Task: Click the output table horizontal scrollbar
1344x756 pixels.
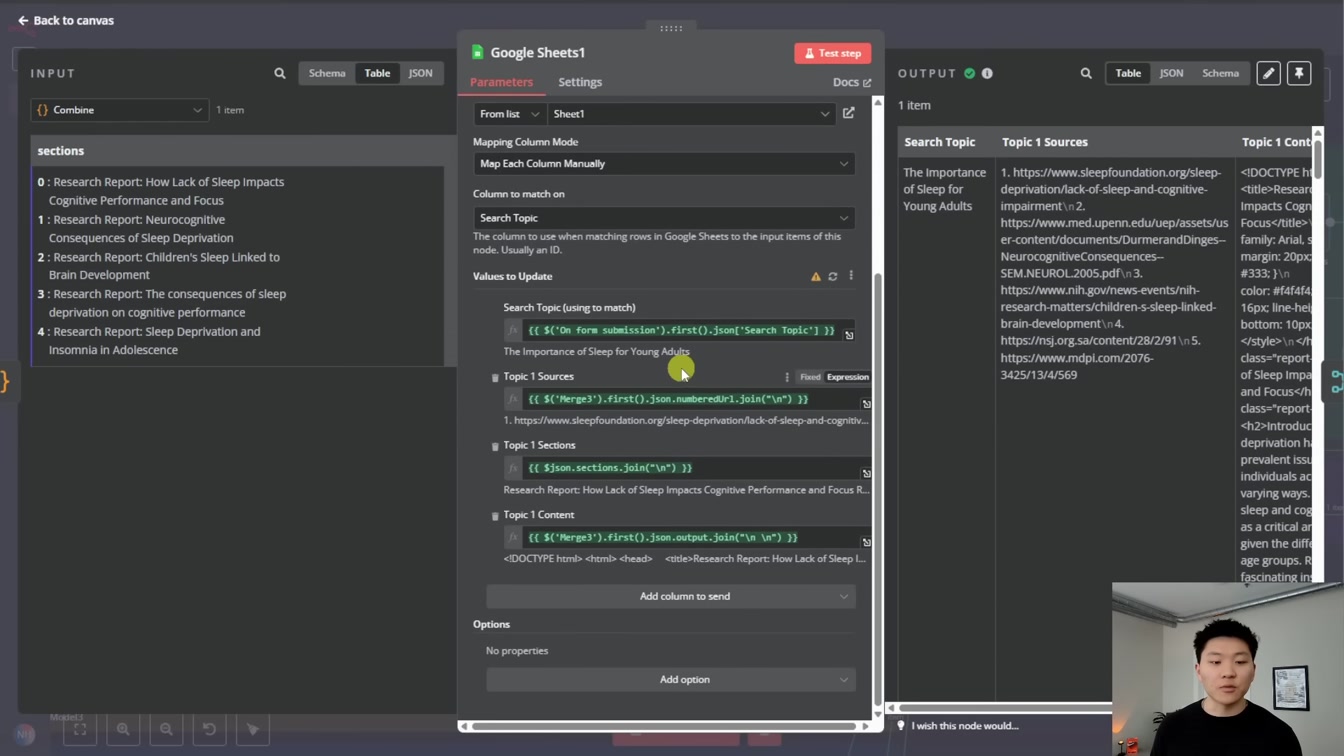Action: 1001,707
